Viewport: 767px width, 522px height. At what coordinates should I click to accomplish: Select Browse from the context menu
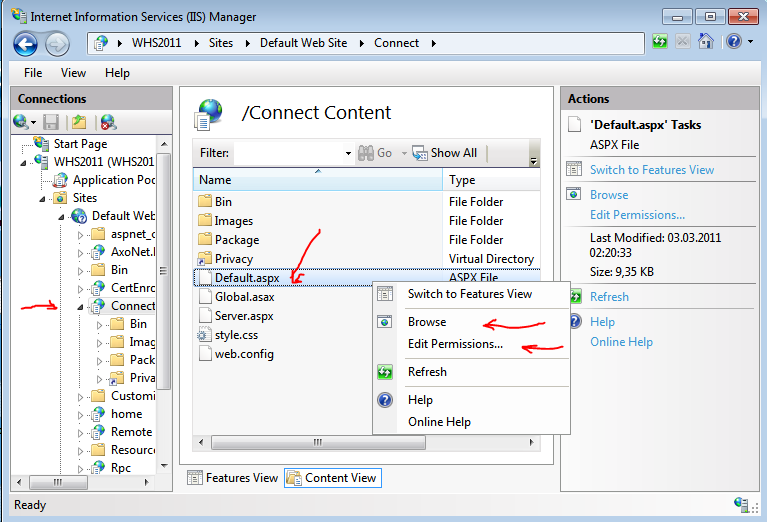pyautogui.click(x=427, y=322)
